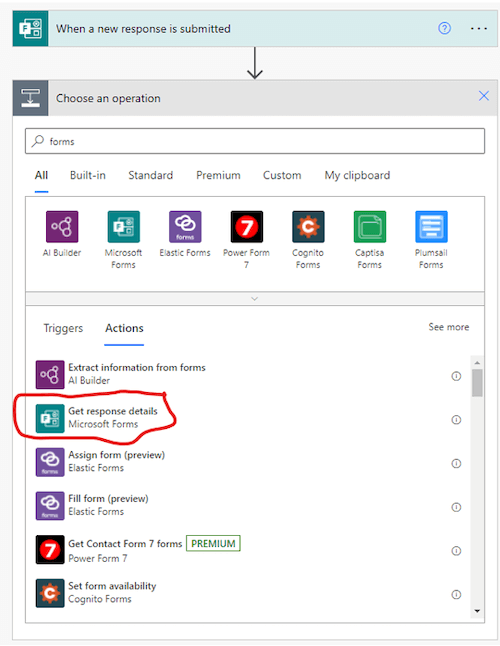Click the Choose an operation header text

(108, 98)
